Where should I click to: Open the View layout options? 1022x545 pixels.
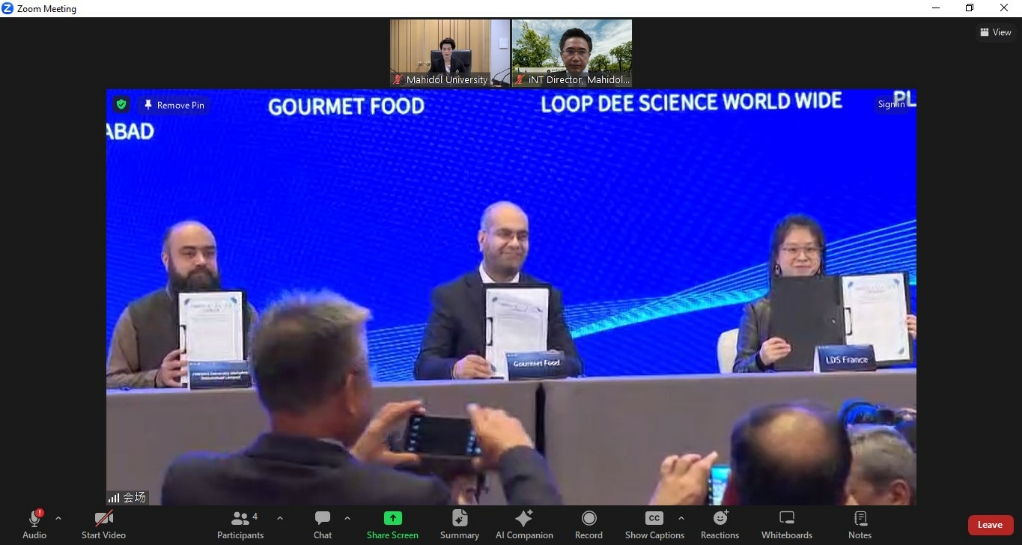point(996,32)
